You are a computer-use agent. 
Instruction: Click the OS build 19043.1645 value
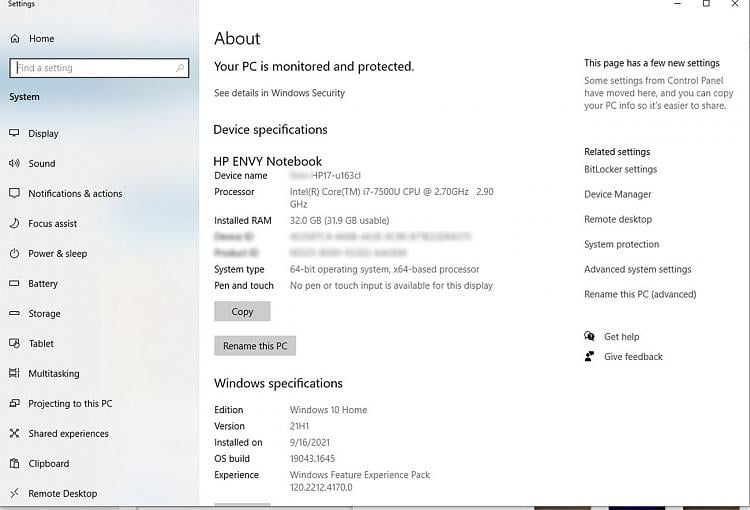312,459
